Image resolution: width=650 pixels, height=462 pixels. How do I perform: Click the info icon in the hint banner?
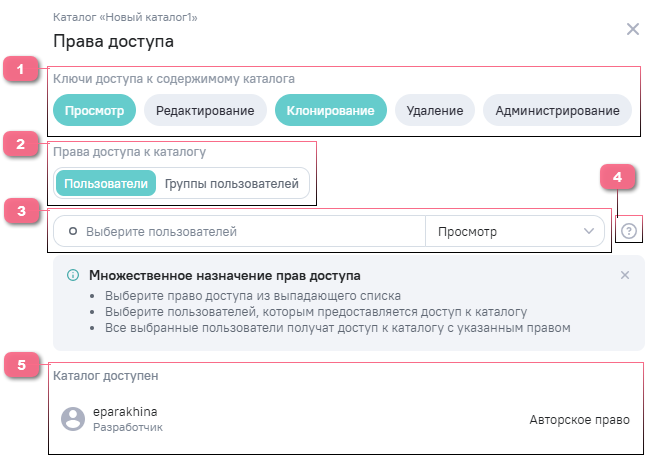click(x=72, y=275)
